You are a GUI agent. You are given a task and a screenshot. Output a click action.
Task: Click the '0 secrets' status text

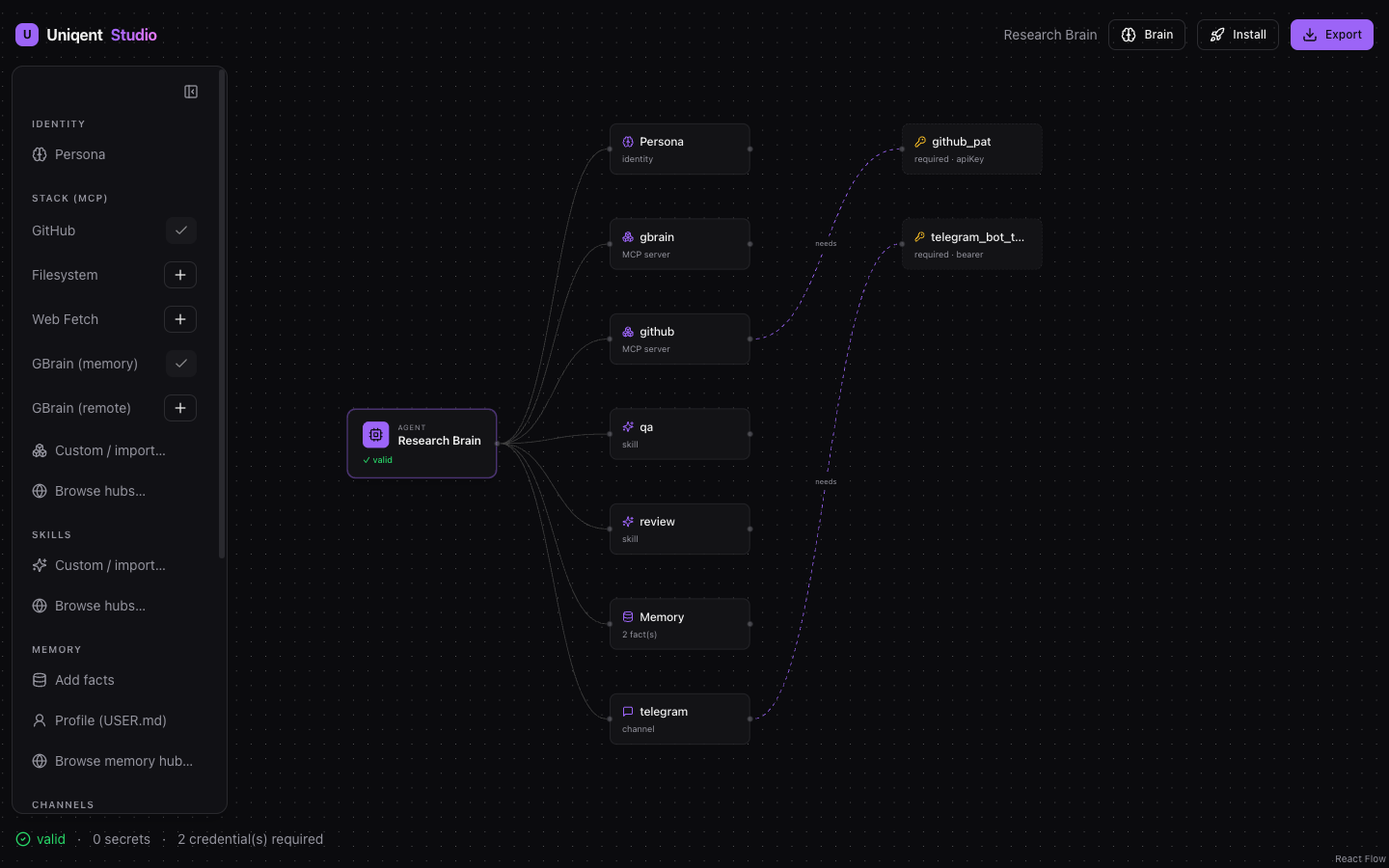[x=122, y=839]
